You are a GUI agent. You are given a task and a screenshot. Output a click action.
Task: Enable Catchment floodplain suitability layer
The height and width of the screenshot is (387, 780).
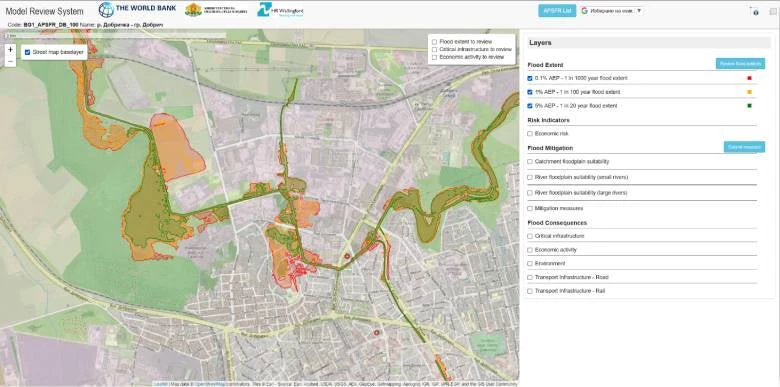click(x=530, y=162)
